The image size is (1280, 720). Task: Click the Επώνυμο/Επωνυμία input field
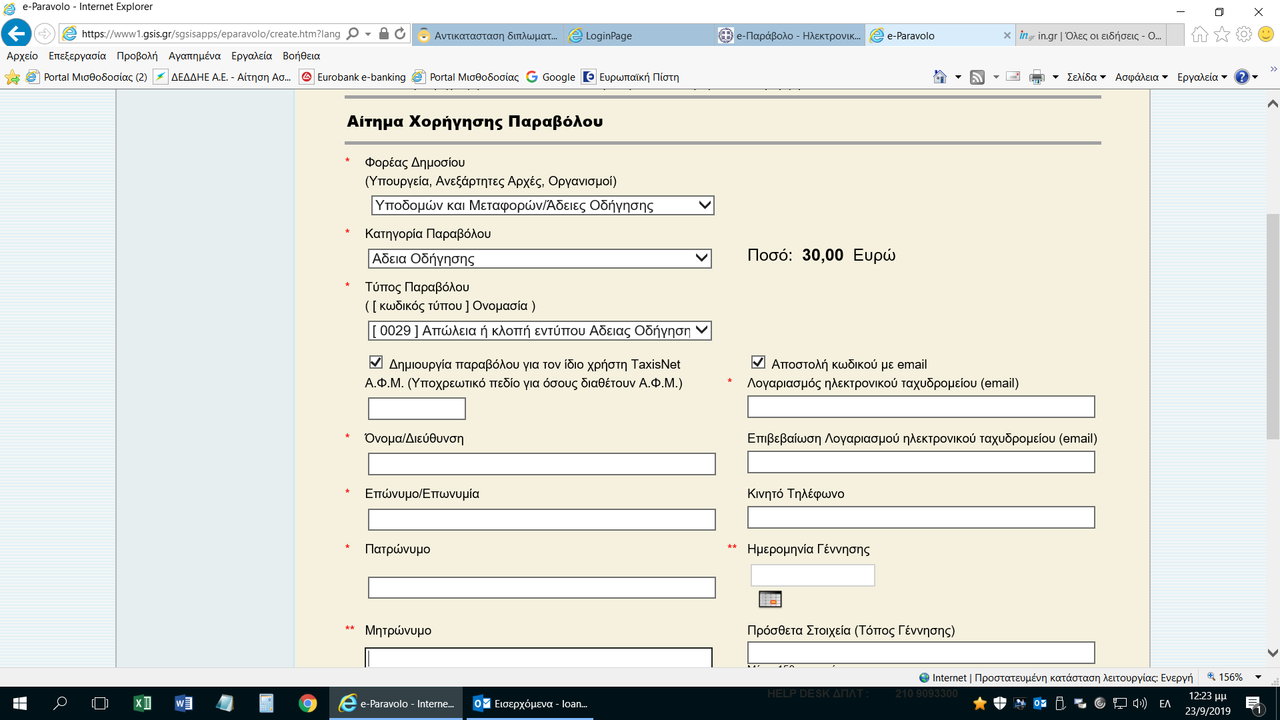(542, 519)
